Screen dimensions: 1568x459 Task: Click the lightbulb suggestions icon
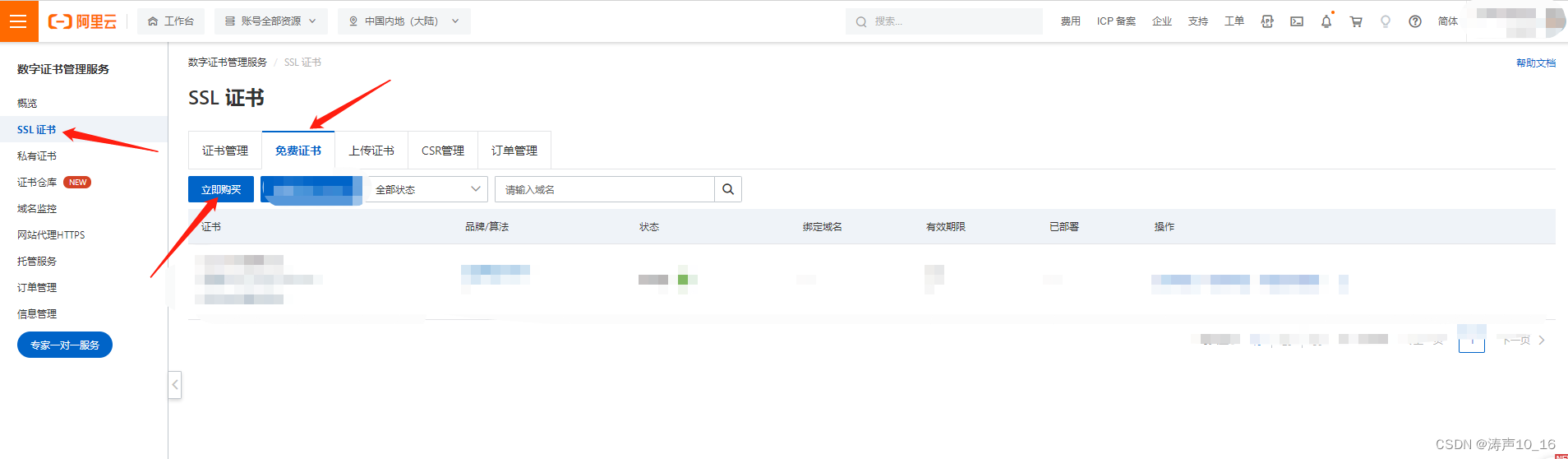tap(1386, 21)
